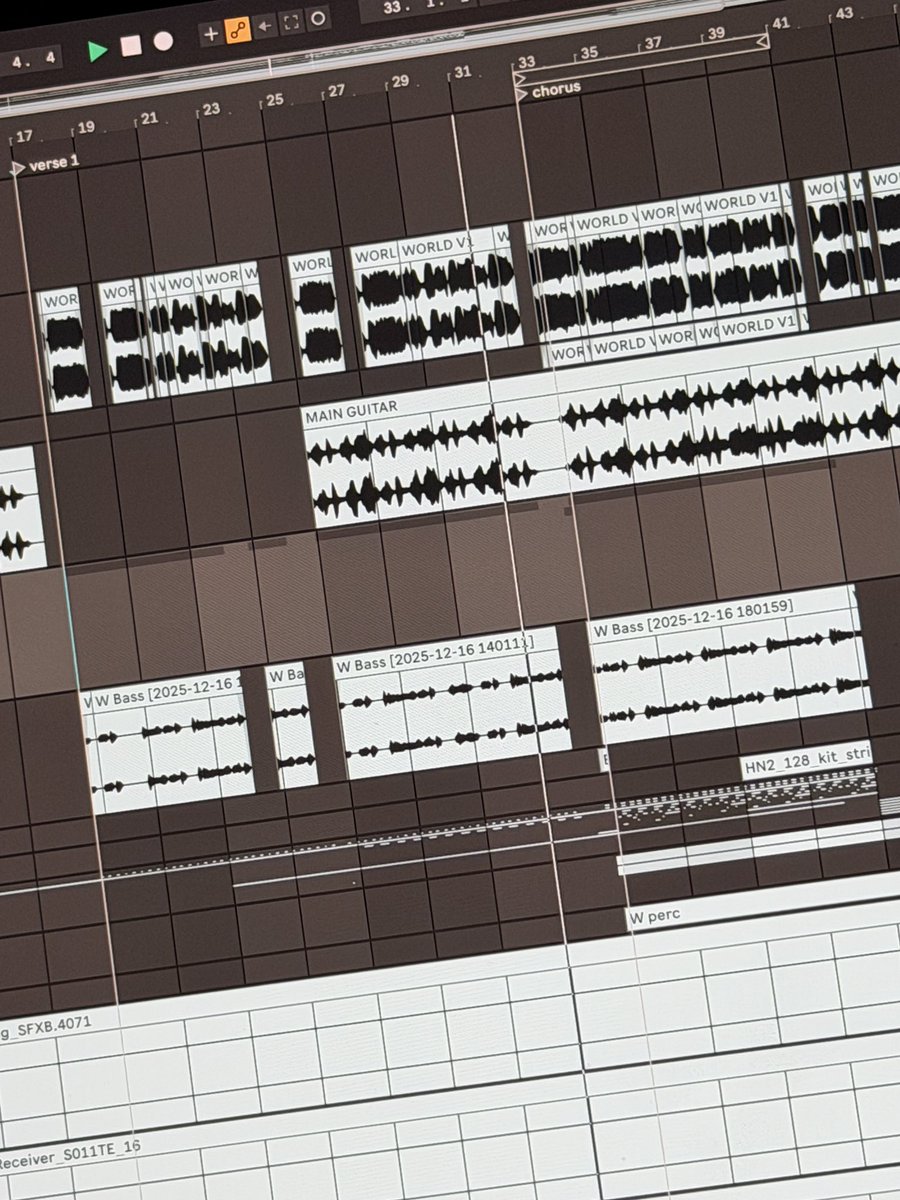Click bar 31 in the ruler
Image resolution: width=900 pixels, height=1200 pixels.
coord(462,72)
